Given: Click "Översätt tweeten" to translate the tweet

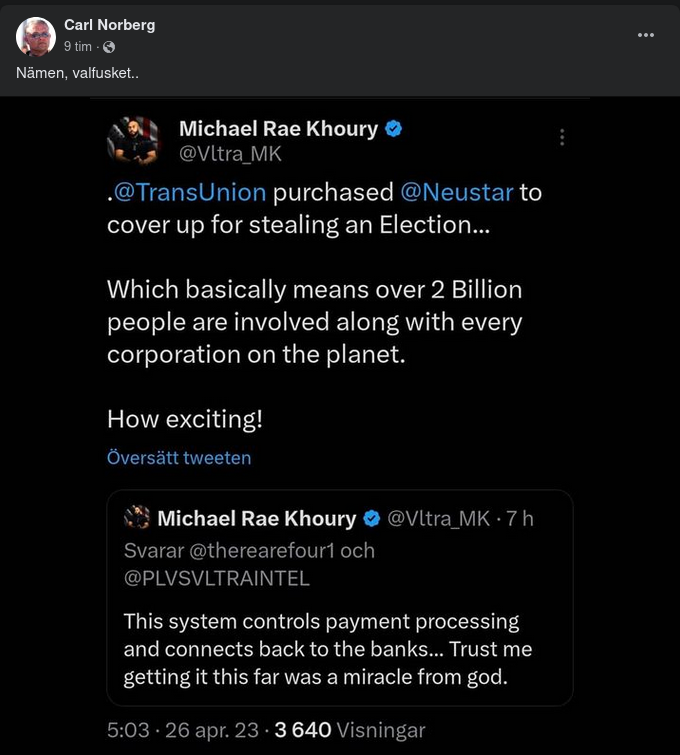Looking at the screenshot, I should [179, 458].
